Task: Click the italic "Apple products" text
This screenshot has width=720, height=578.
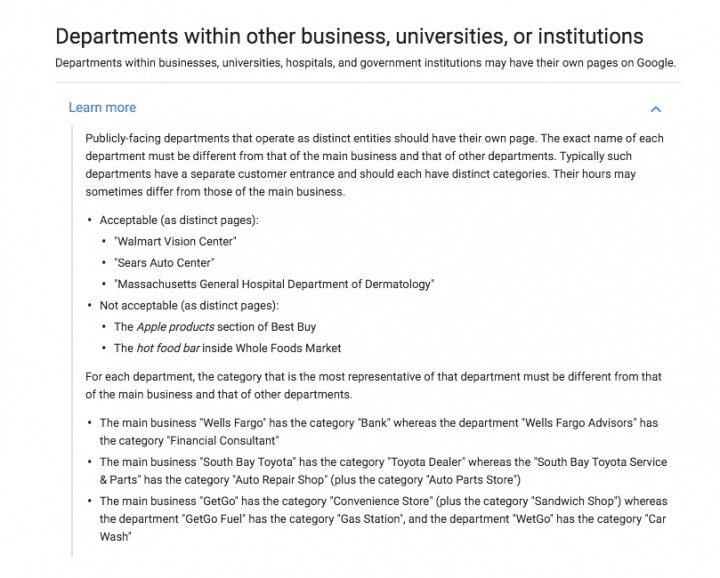Action: 175,327
